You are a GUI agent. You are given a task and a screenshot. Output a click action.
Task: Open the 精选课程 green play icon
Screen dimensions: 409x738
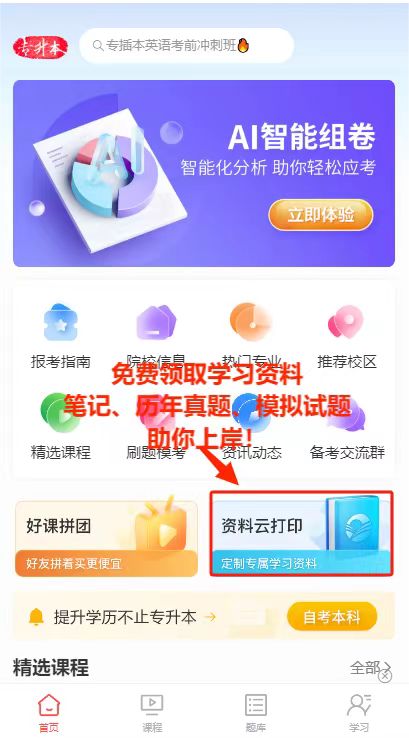point(60,413)
